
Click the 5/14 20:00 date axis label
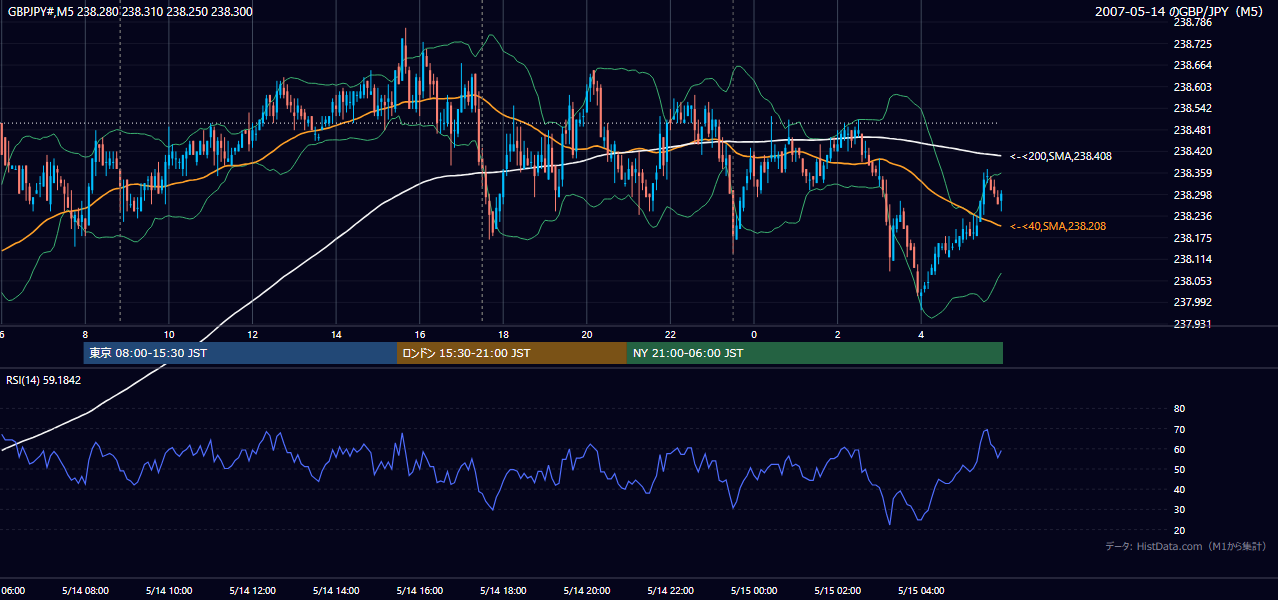pyautogui.click(x=587, y=590)
